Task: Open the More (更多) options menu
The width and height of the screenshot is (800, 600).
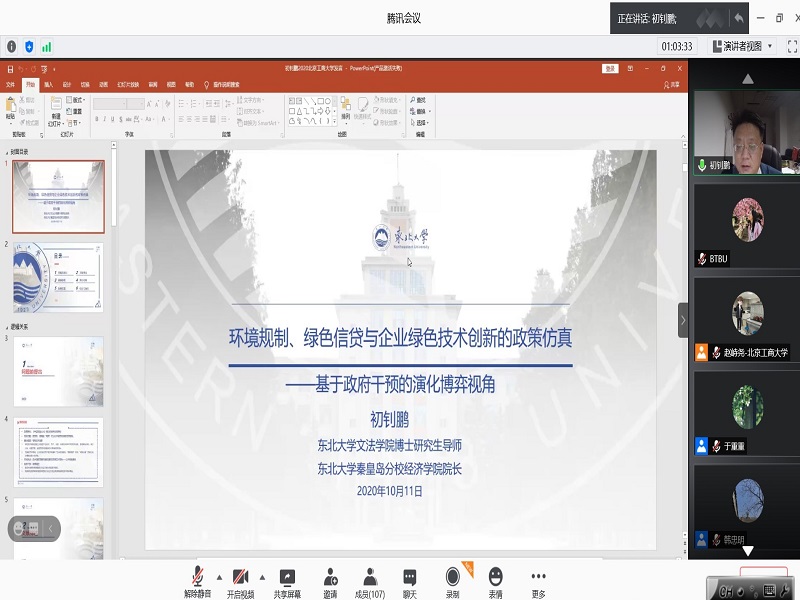Action: [x=539, y=576]
